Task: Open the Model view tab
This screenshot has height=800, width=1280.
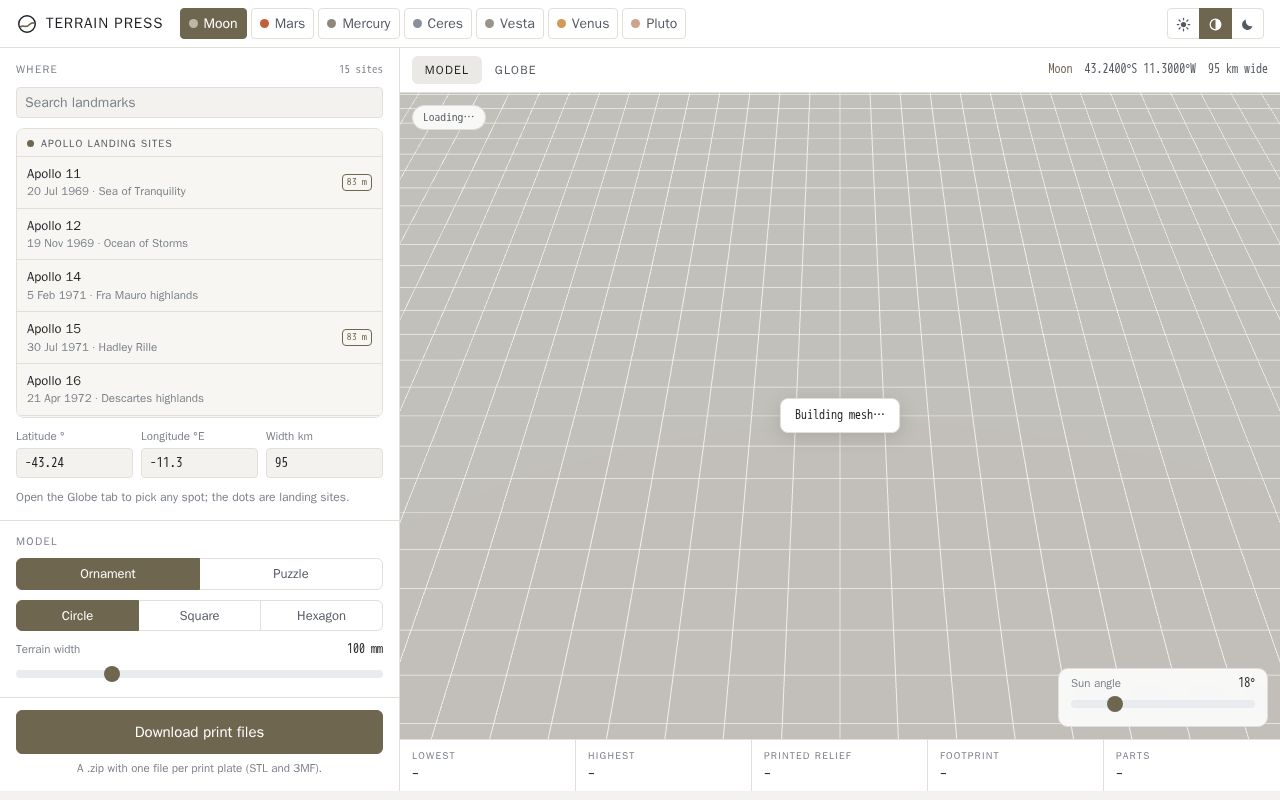Action: pyautogui.click(x=447, y=70)
